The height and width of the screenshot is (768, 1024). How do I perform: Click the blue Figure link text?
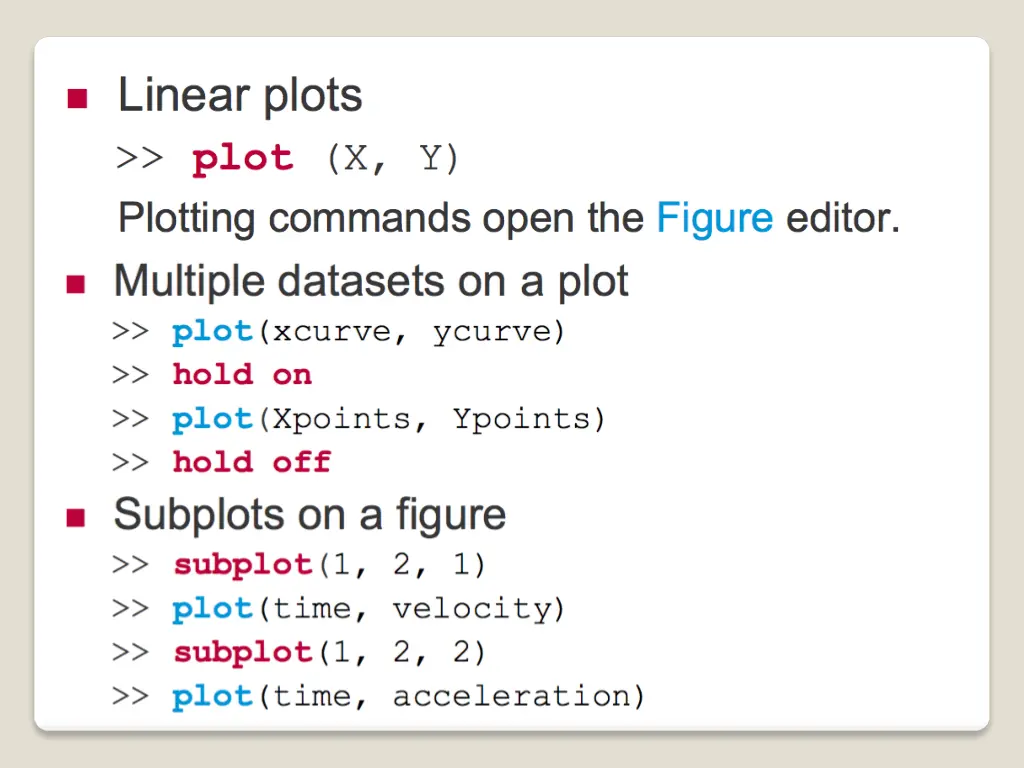point(714,217)
